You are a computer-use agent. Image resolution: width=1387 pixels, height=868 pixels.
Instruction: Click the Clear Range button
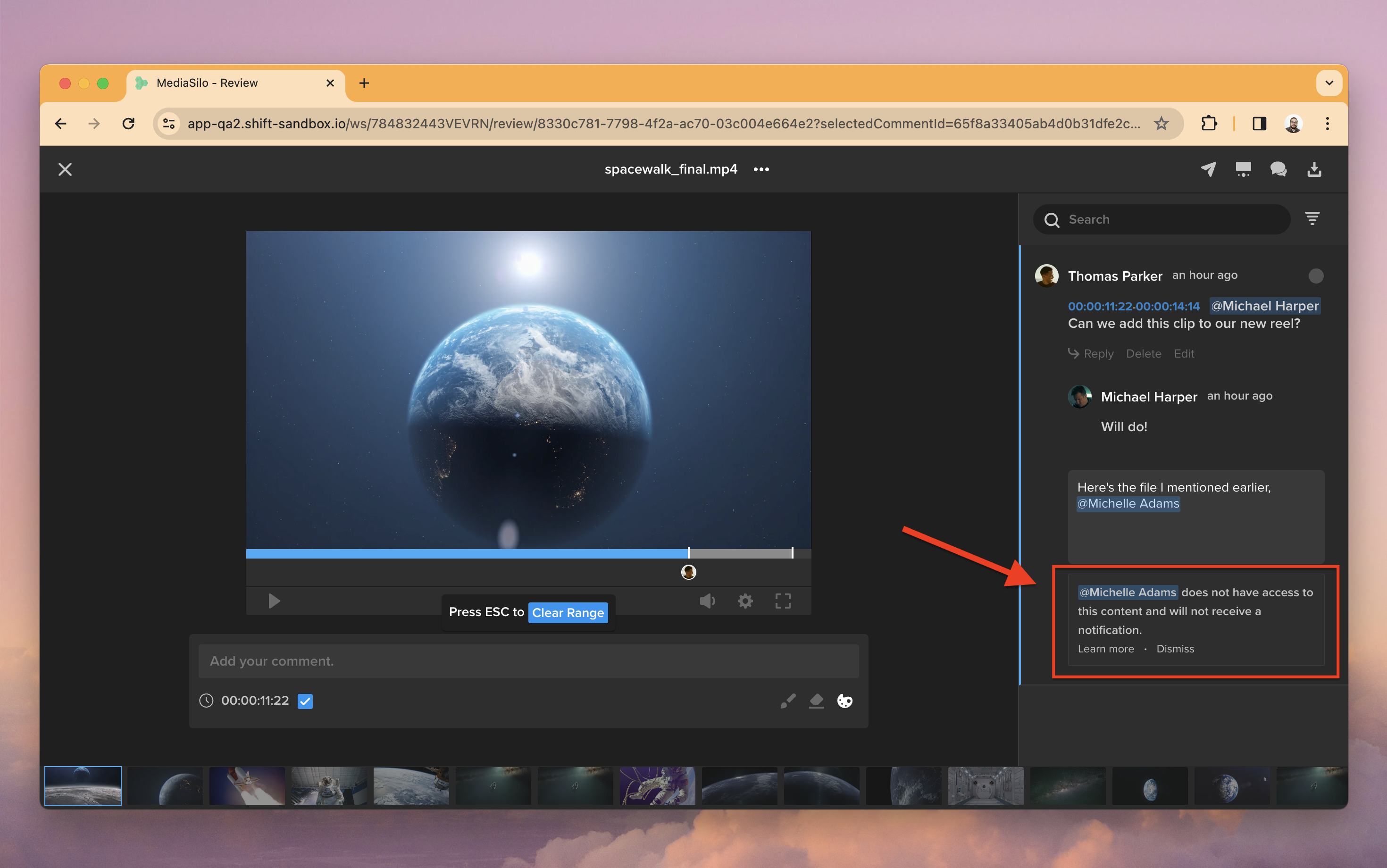click(568, 612)
